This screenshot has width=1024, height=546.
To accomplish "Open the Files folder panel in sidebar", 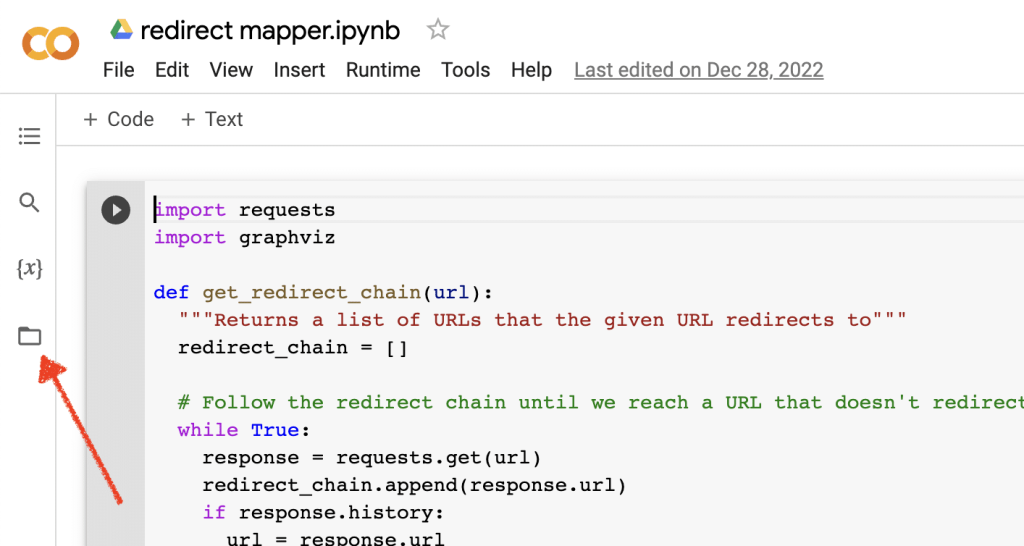I will tap(30, 336).
